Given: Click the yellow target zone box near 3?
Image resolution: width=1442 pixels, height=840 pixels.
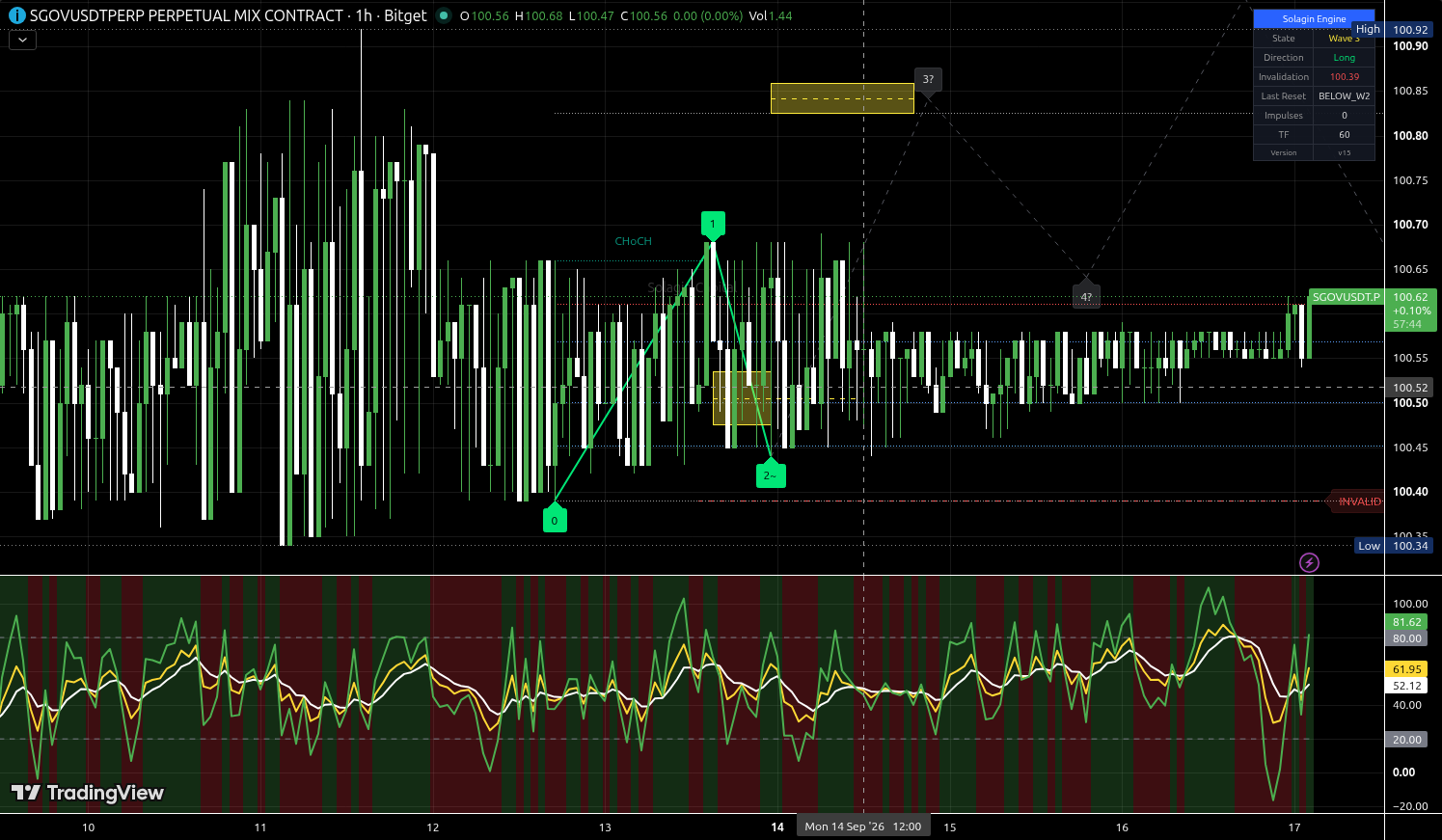Looking at the screenshot, I should tap(842, 98).
